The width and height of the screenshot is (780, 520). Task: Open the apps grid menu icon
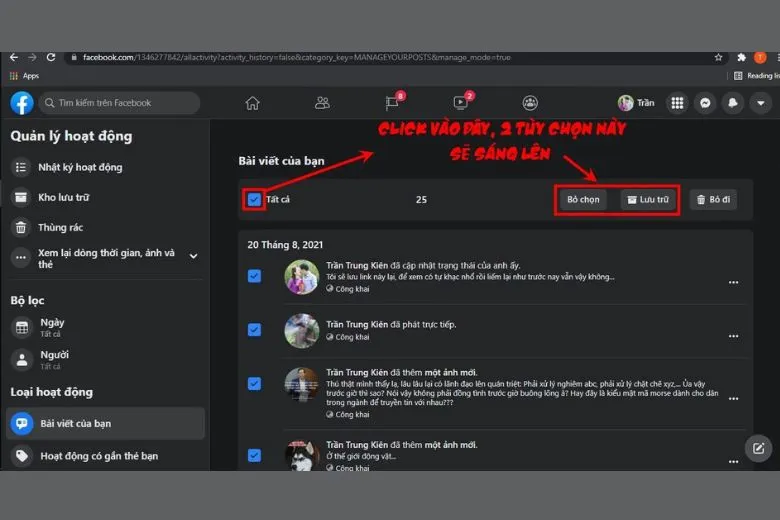point(677,103)
